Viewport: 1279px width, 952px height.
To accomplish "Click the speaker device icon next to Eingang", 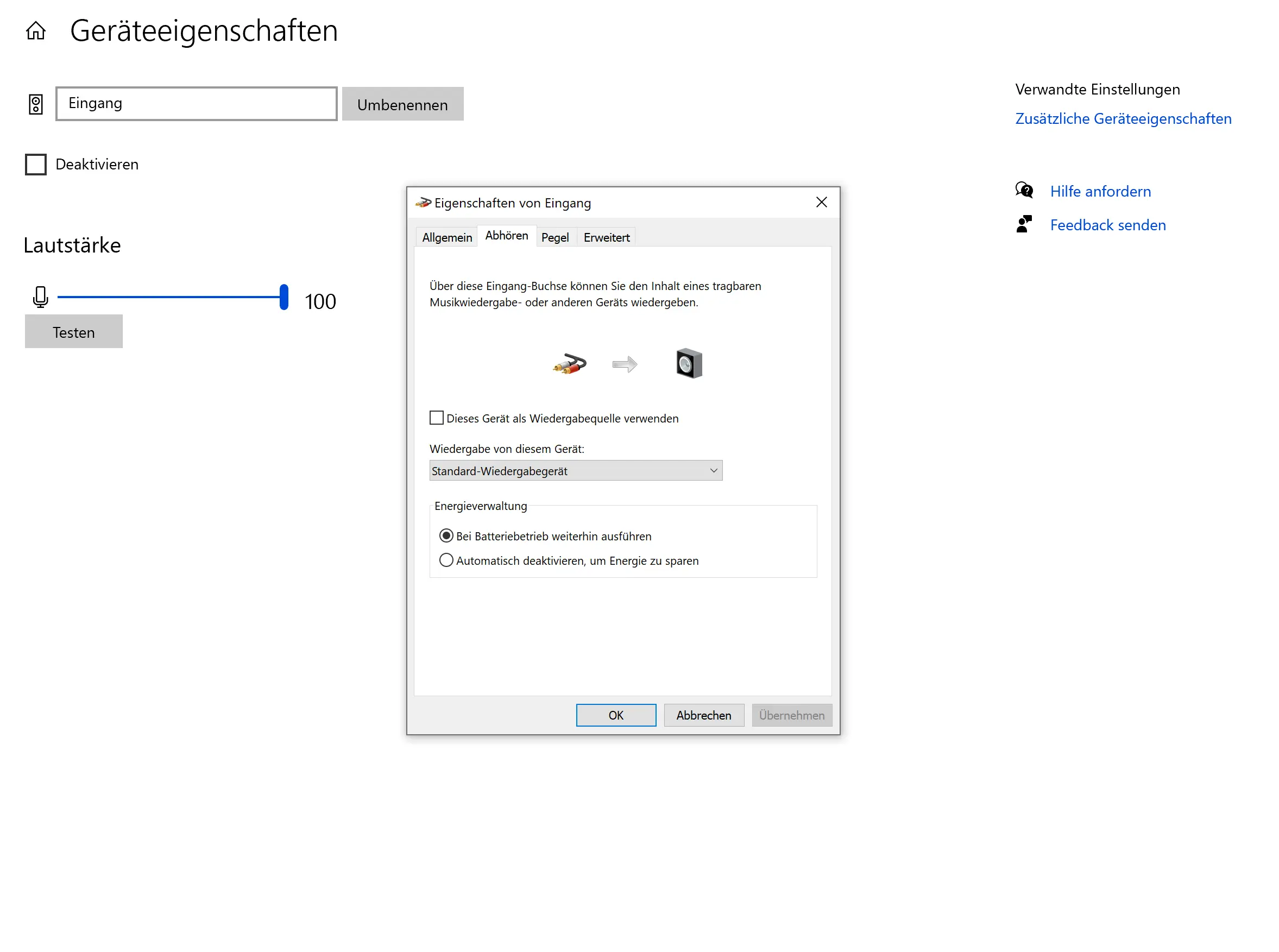I will (36, 104).
